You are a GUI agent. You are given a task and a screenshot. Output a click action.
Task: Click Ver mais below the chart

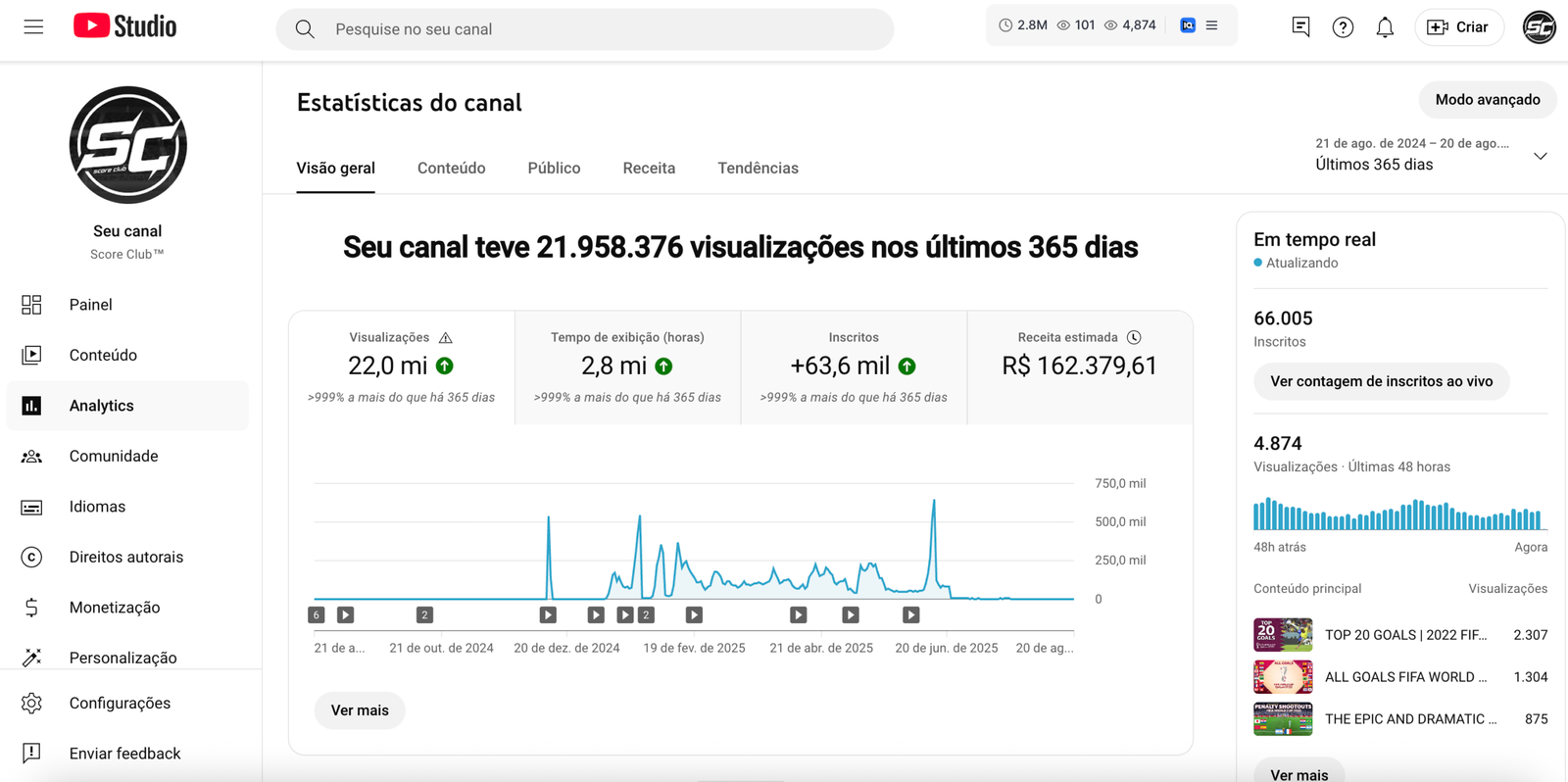coord(360,710)
